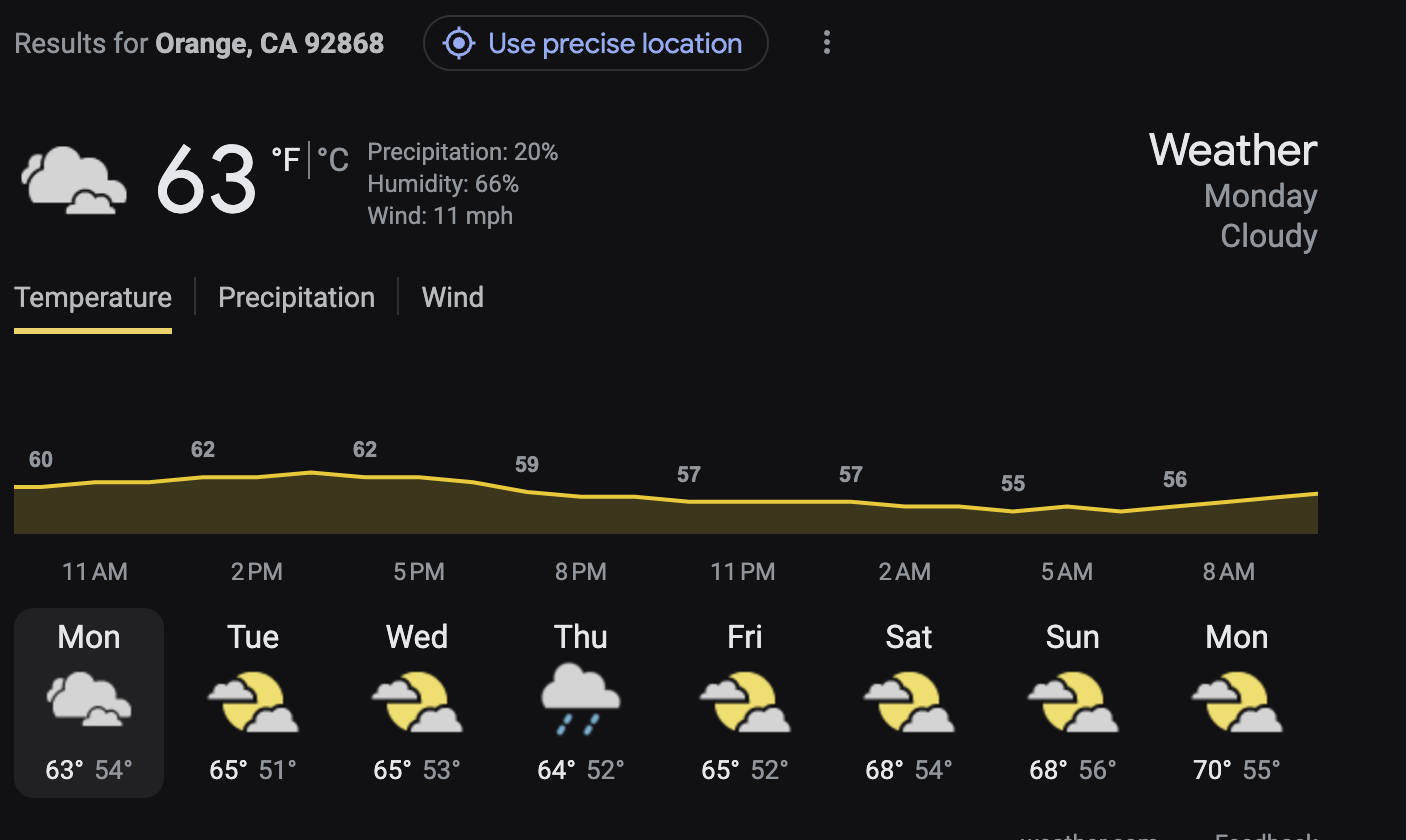The height and width of the screenshot is (840, 1406).
Task: Select Sunday's partly cloudy forecast icon
Action: (1073, 703)
